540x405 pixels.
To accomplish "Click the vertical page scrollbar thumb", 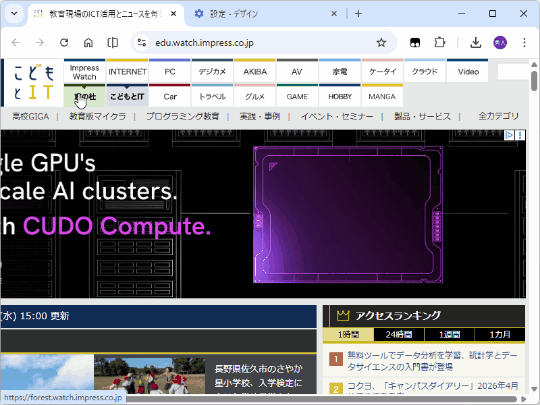I will click(x=534, y=81).
